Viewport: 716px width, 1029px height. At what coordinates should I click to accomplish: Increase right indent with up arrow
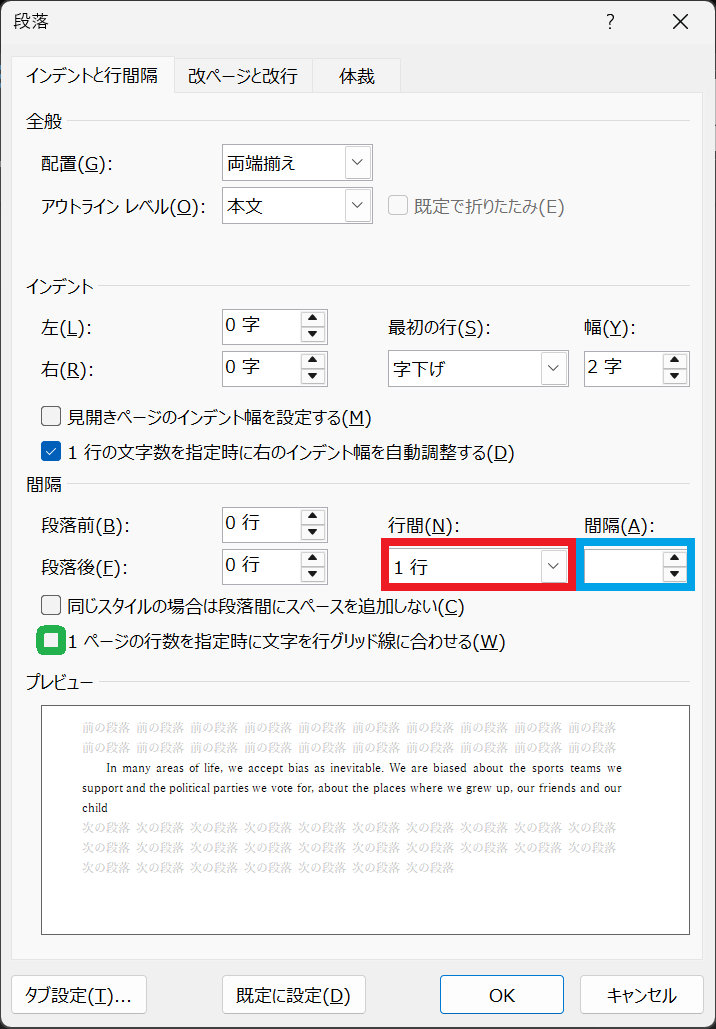(314, 361)
